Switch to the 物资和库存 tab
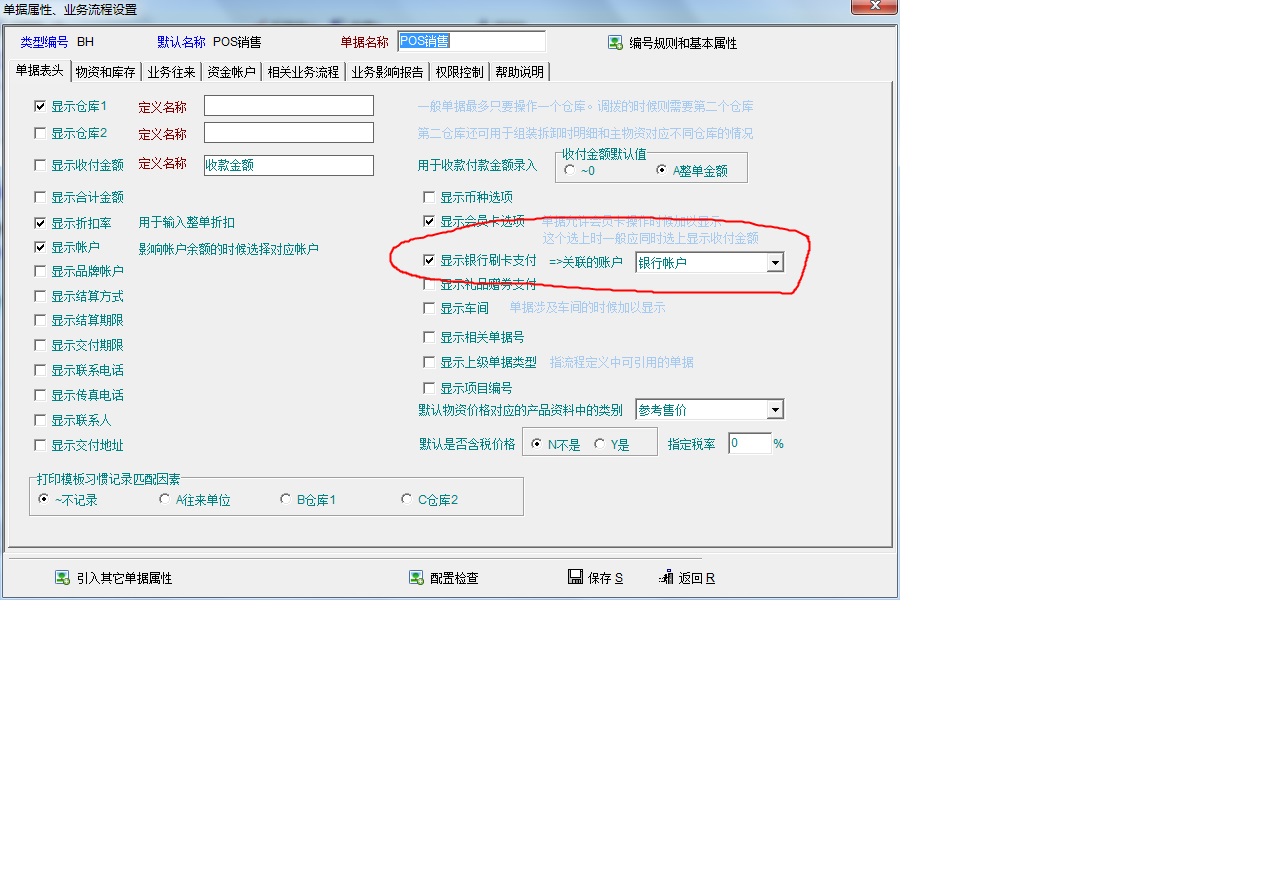Viewport: 1266px width, 872px height. [x=105, y=72]
